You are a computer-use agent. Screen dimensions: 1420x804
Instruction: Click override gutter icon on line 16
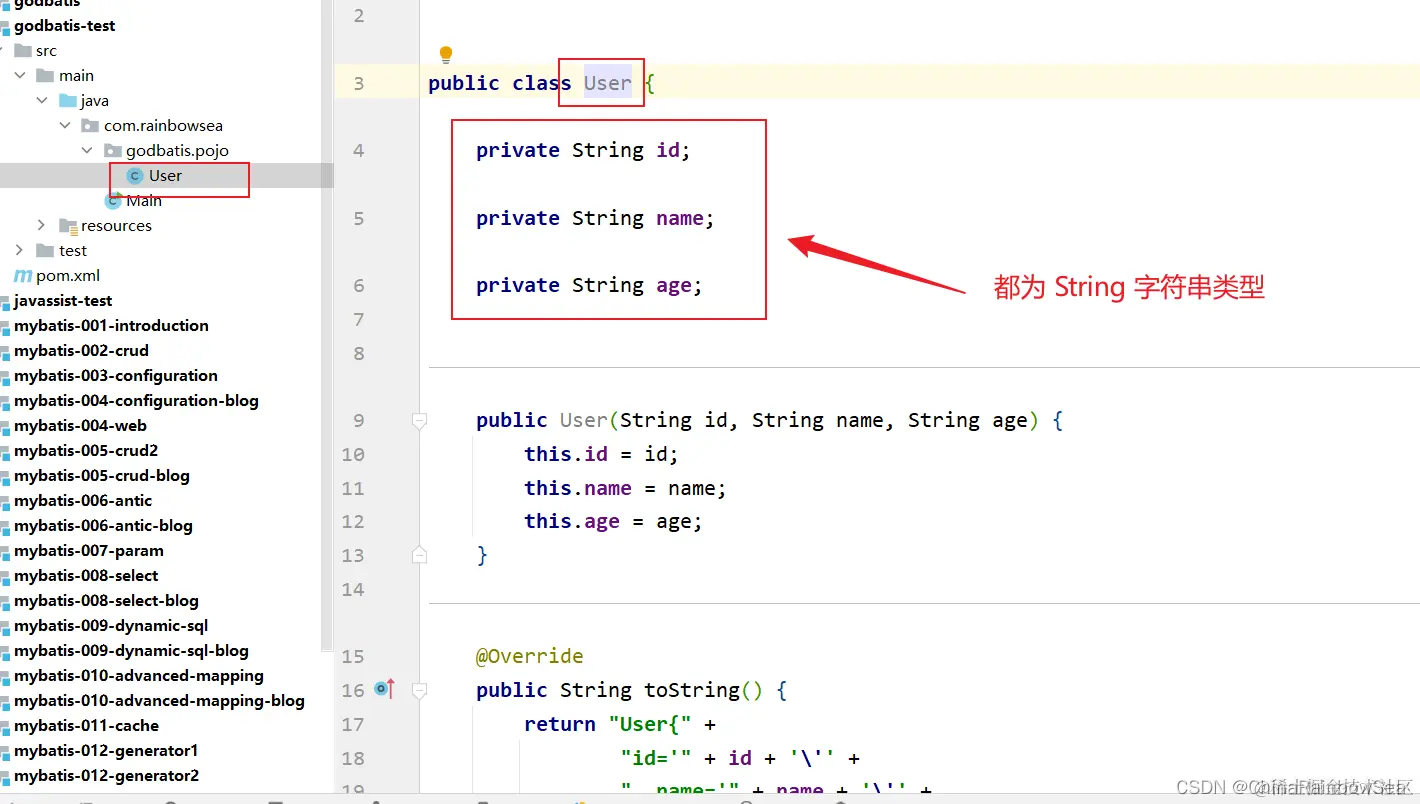[x=385, y=688]
